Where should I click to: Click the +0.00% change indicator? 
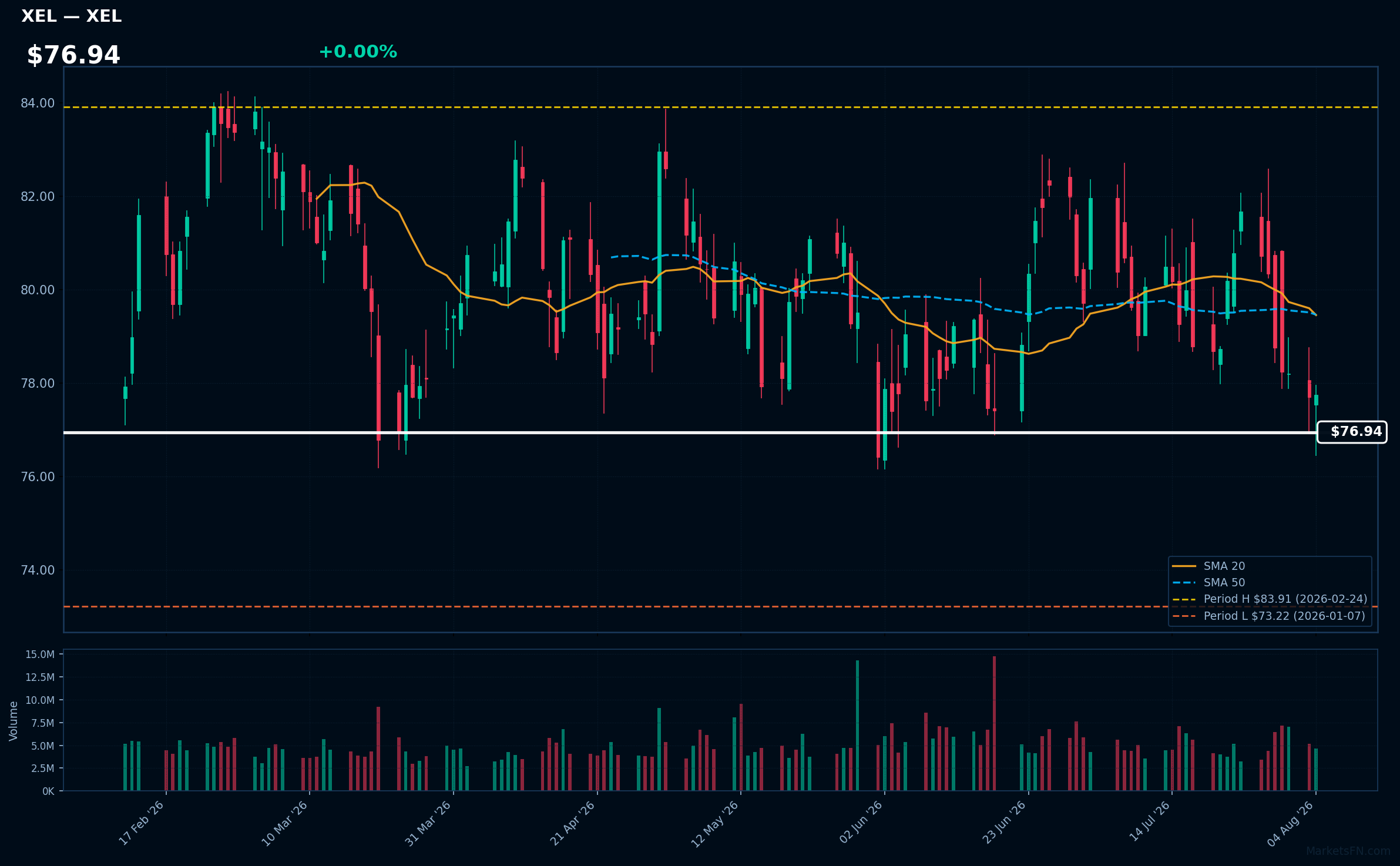click(358, 52)
